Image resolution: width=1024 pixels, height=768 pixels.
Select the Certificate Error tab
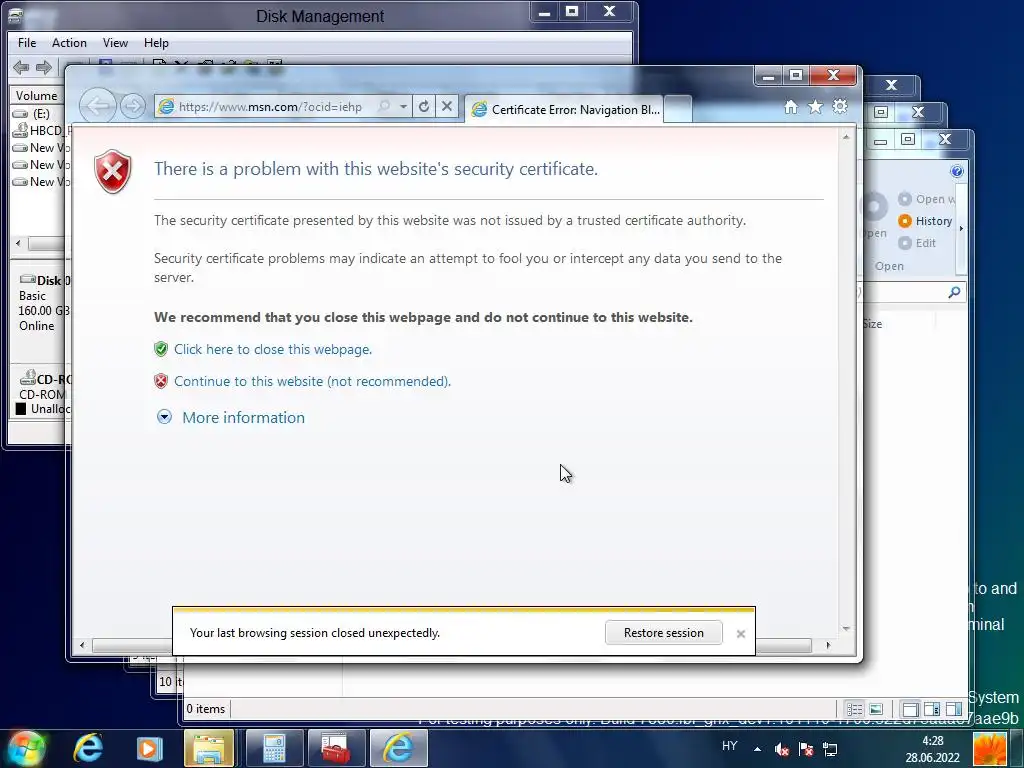click(x=564, y=110)
